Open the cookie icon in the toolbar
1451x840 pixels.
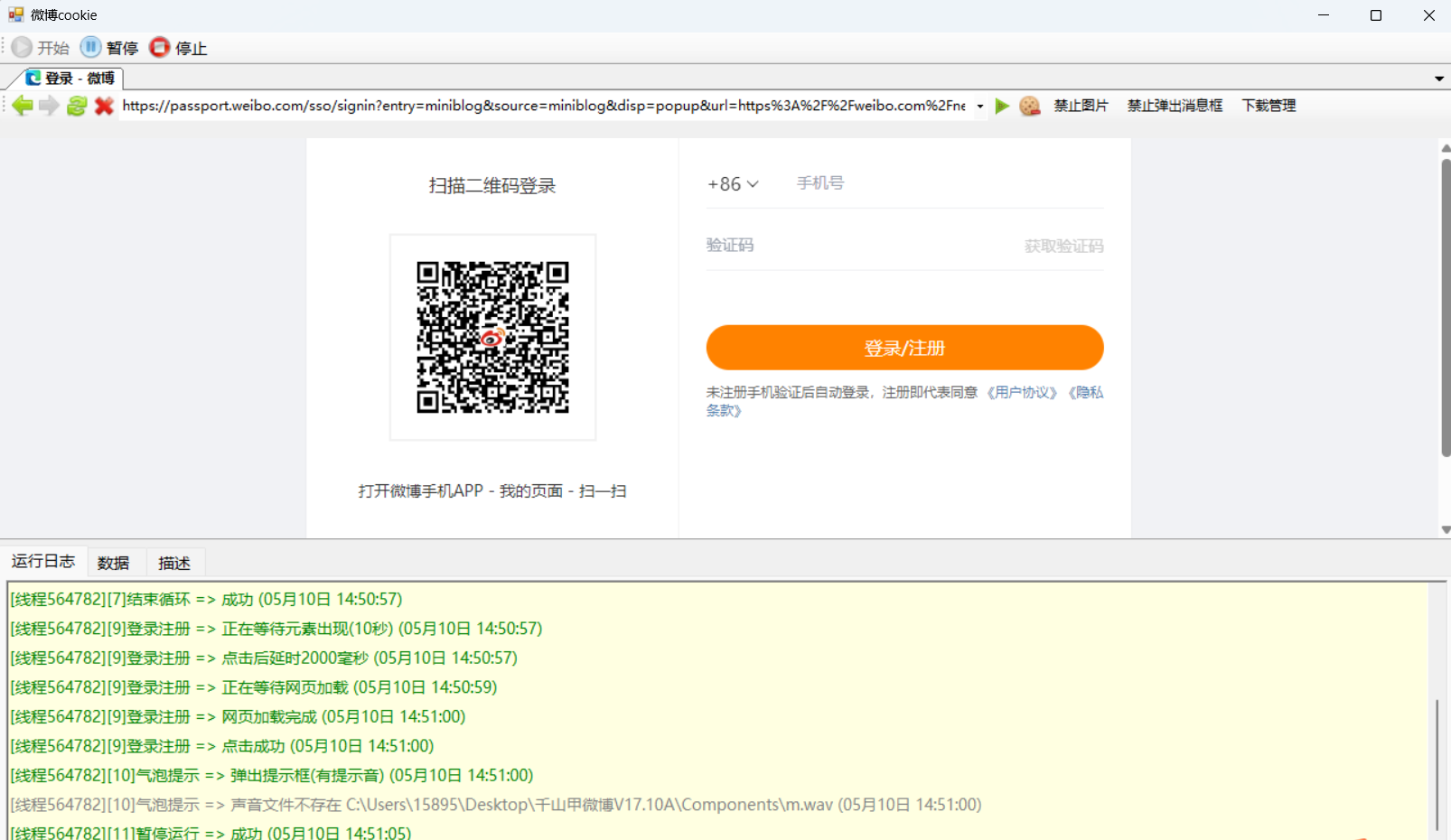pyautogui.click(x=1029, y=106)
